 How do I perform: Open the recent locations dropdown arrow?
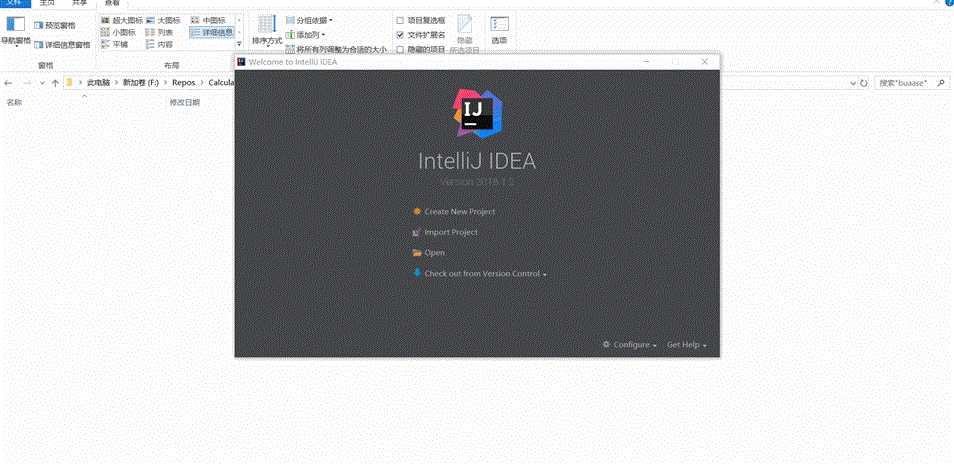pyautogui.click(x=42, y=83)
